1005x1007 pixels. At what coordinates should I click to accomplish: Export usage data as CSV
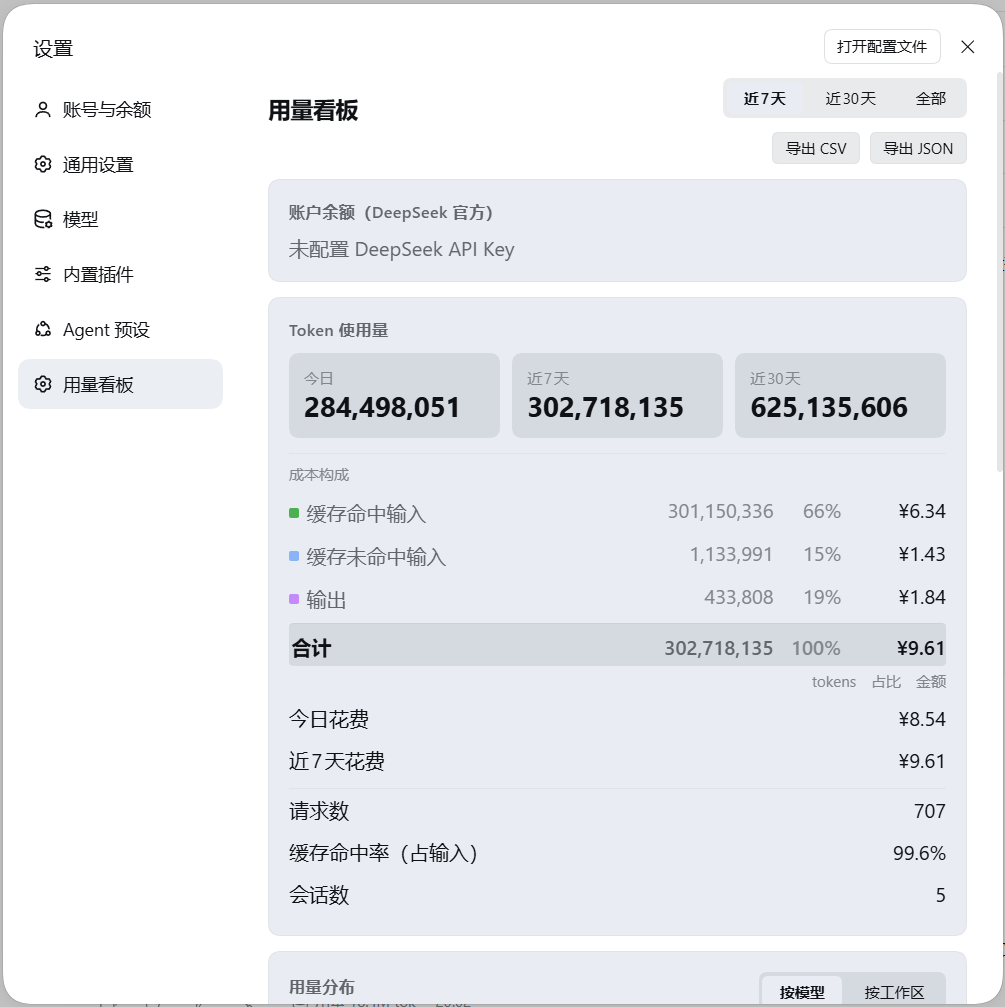click(x=816, y=148)
